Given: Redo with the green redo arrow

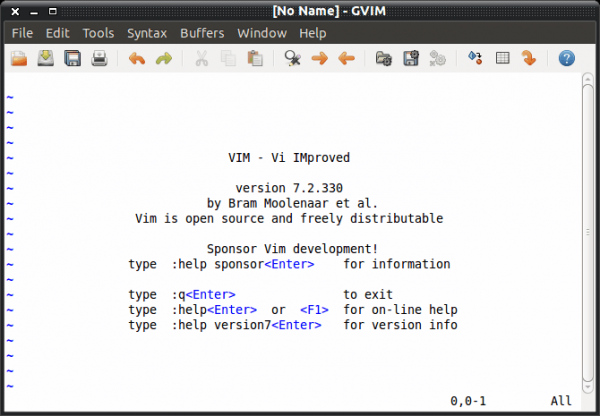Looking at the screenshot, I should click(164, 59).
